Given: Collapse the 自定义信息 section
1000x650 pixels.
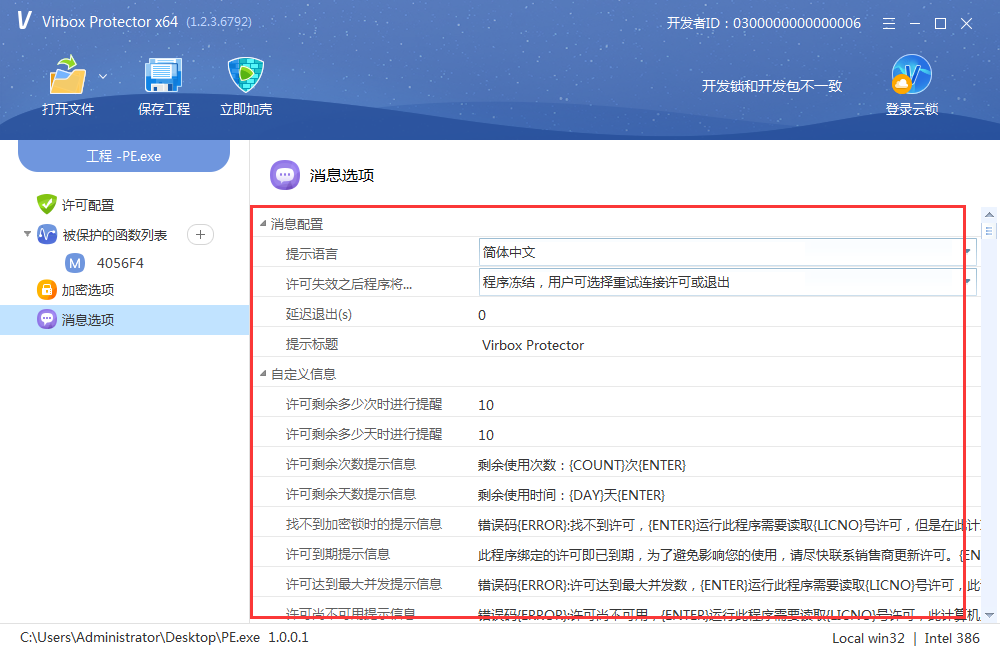Looking at the screenshot, I should pyautogui.click(x=263, y=373).
